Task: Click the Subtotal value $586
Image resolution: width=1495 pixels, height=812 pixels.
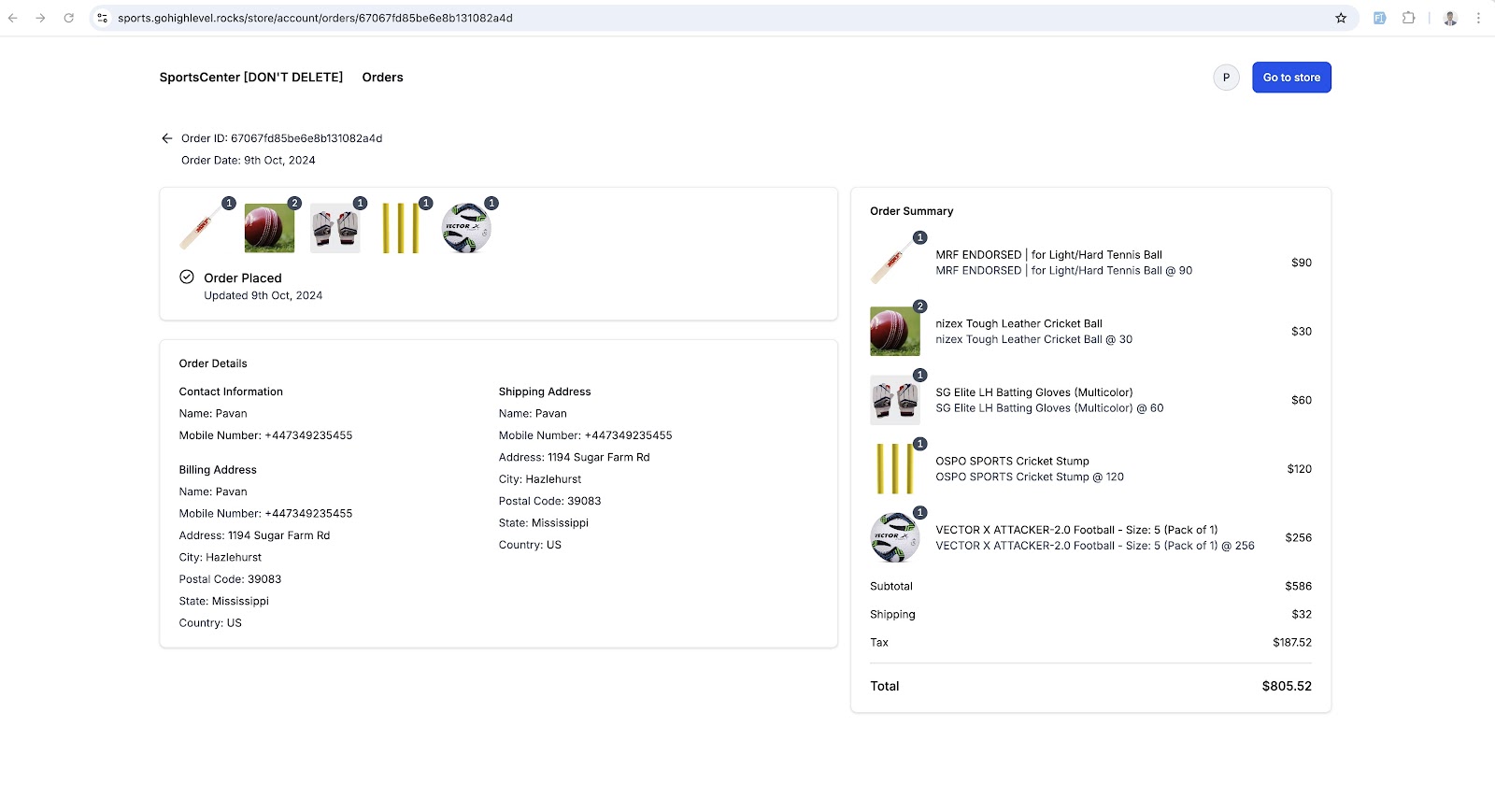Action: click(1298, 586)
